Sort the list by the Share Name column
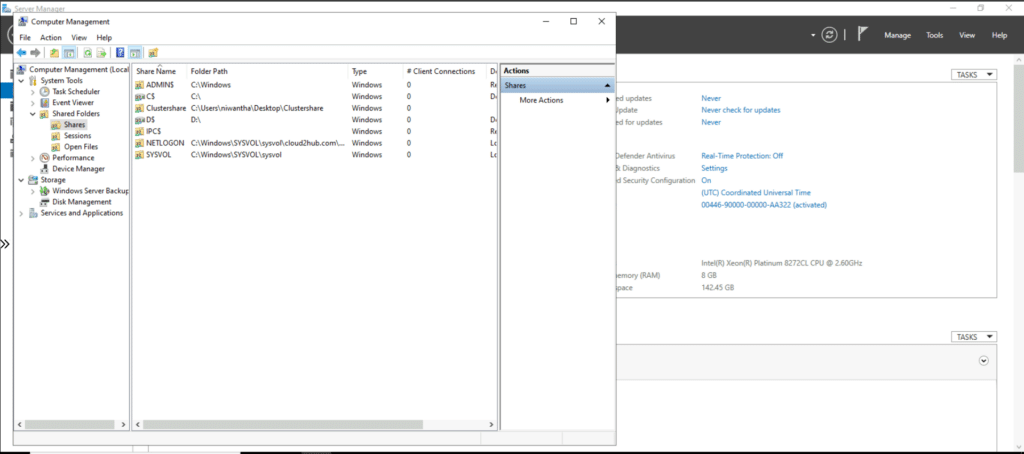Image resolution: width=1024 pixels, height=454 pixels. coord(156,72)
